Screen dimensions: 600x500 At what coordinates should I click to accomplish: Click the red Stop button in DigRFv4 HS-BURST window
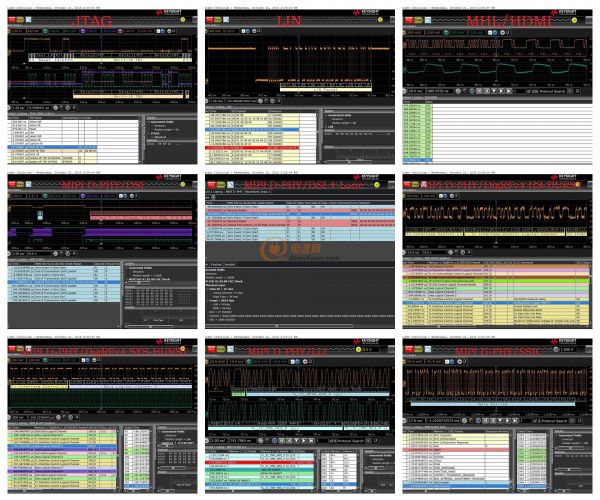pos(409,184)
